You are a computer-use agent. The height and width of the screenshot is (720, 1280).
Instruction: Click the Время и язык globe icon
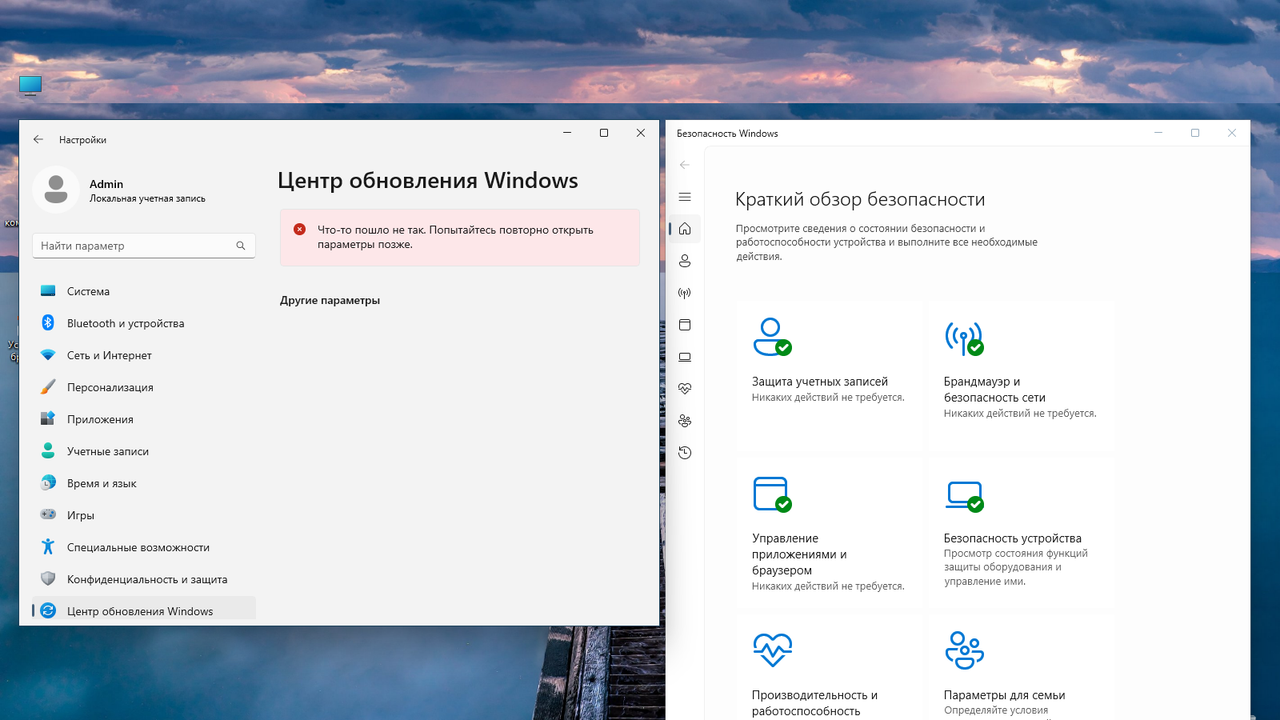(x=47, y=483)
